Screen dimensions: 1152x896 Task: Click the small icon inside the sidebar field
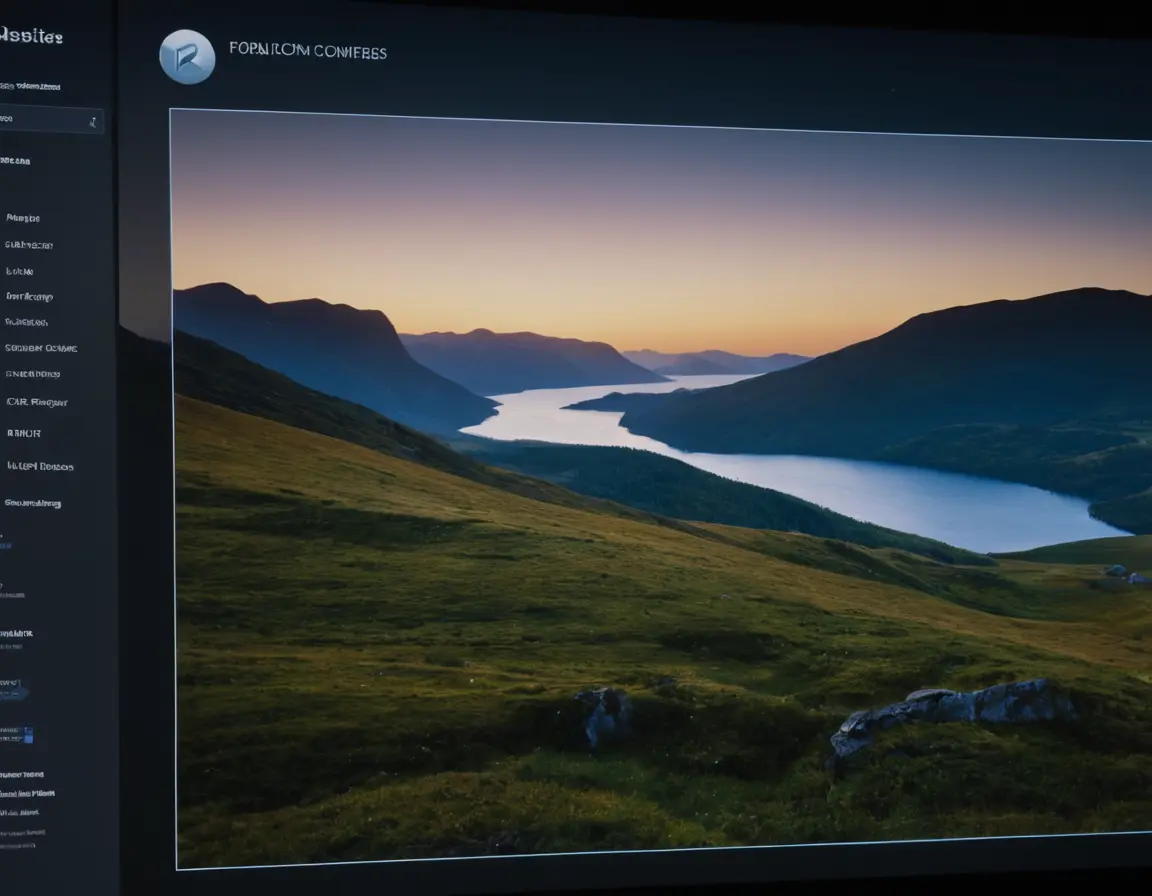(x=93, y=122)
